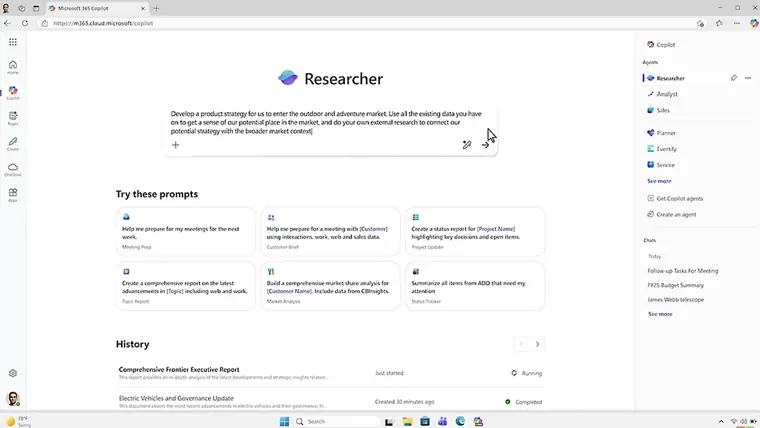Screen dimensions: 760x428
Task: Open James Webb telescope chat
Action: click(675, 300)
